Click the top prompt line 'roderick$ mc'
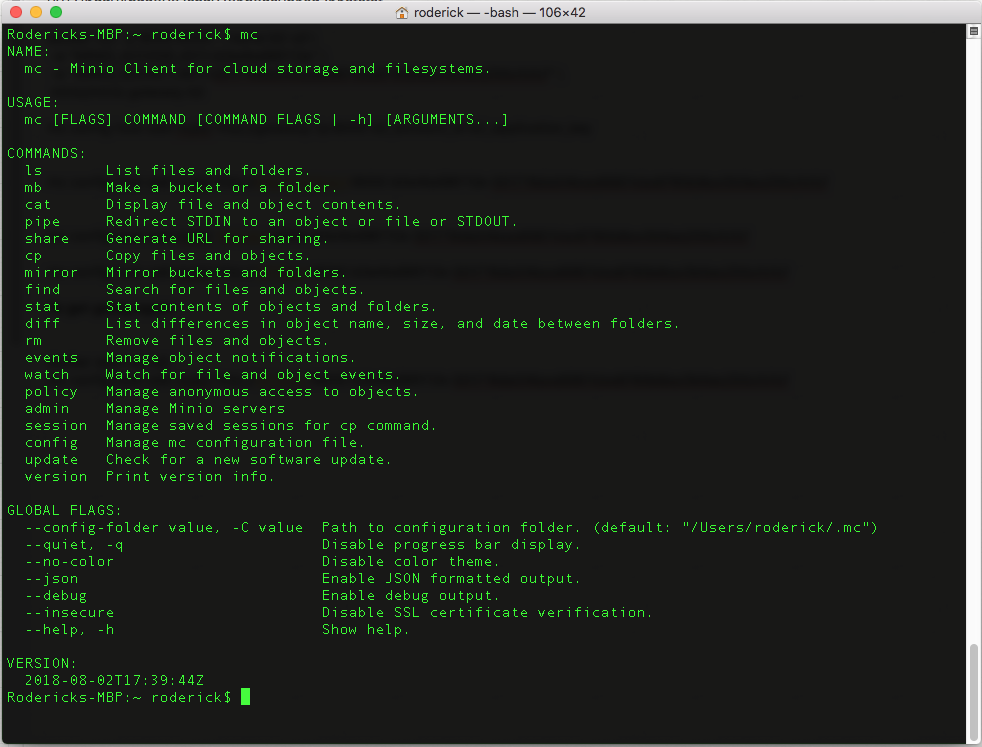The width and height of the screenshot is (982, 747). 205,34
